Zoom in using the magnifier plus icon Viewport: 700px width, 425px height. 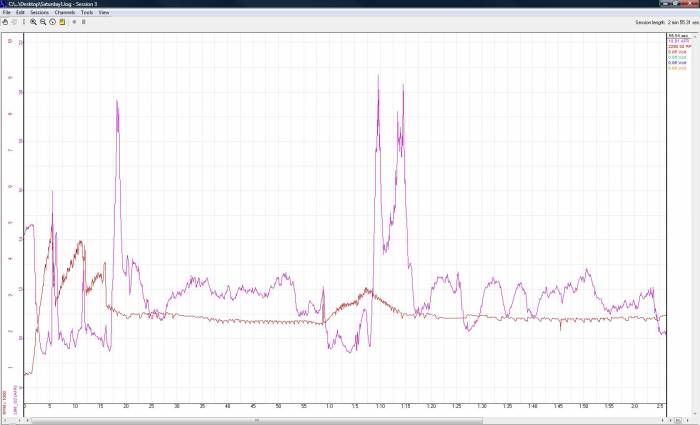click(x=33, y=21)
